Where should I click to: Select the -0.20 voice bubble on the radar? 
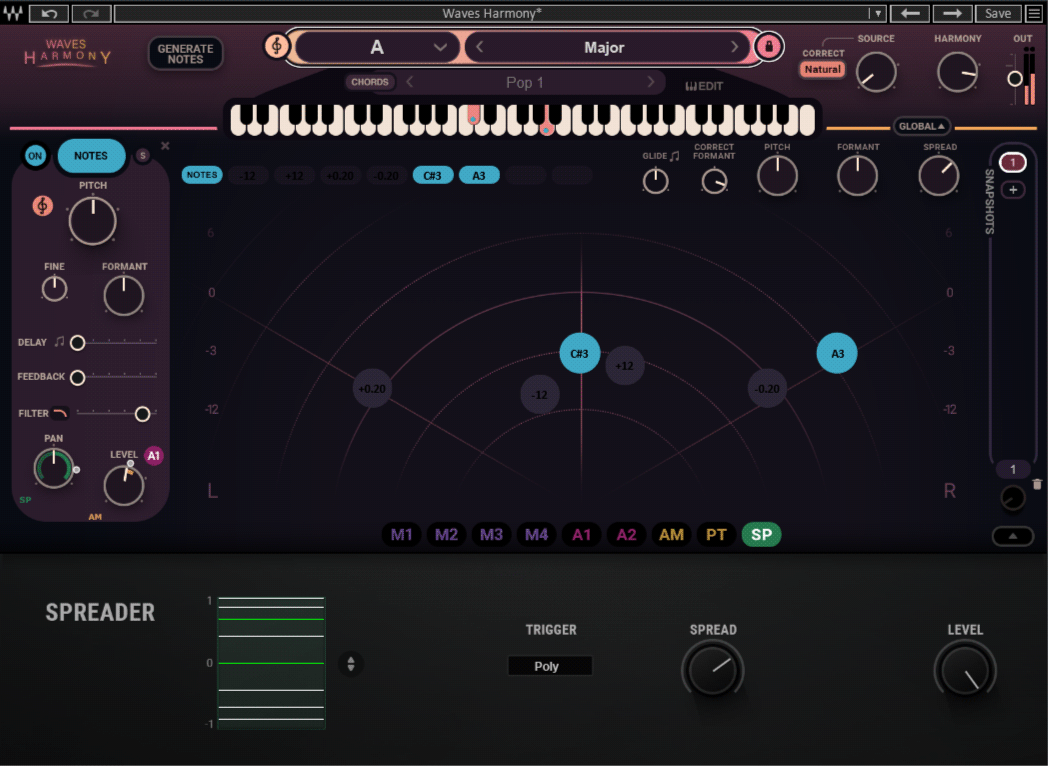click(767, 388)
